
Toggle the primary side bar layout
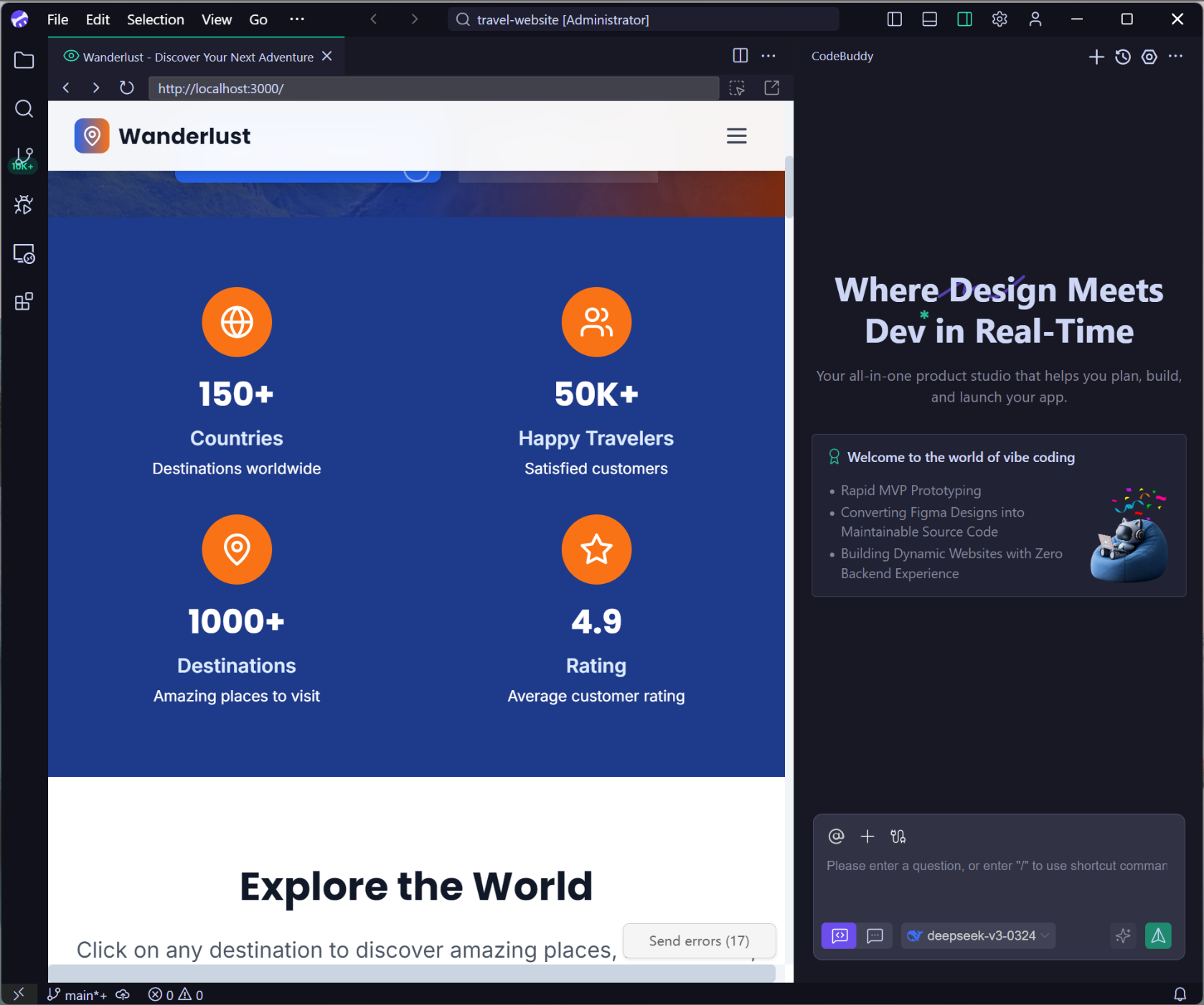coord(894,19)
